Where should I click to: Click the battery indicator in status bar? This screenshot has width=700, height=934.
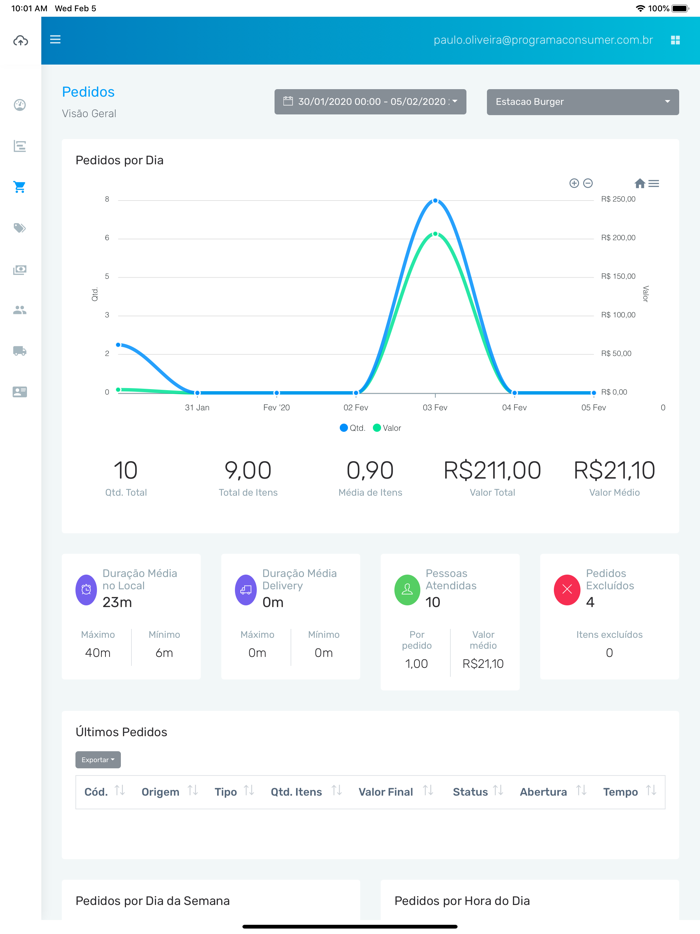(680, 8)
